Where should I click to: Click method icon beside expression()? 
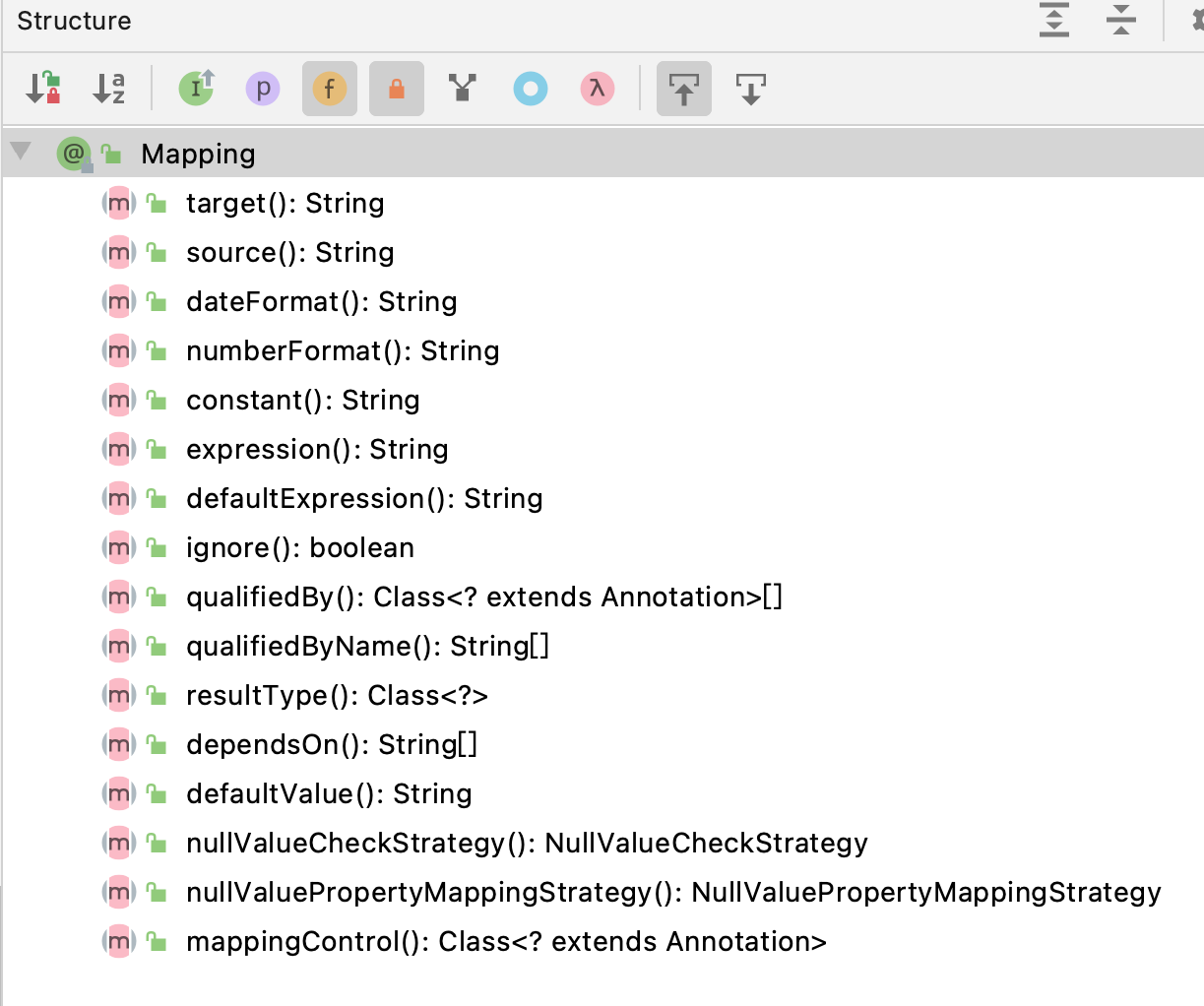pos(119,450)
